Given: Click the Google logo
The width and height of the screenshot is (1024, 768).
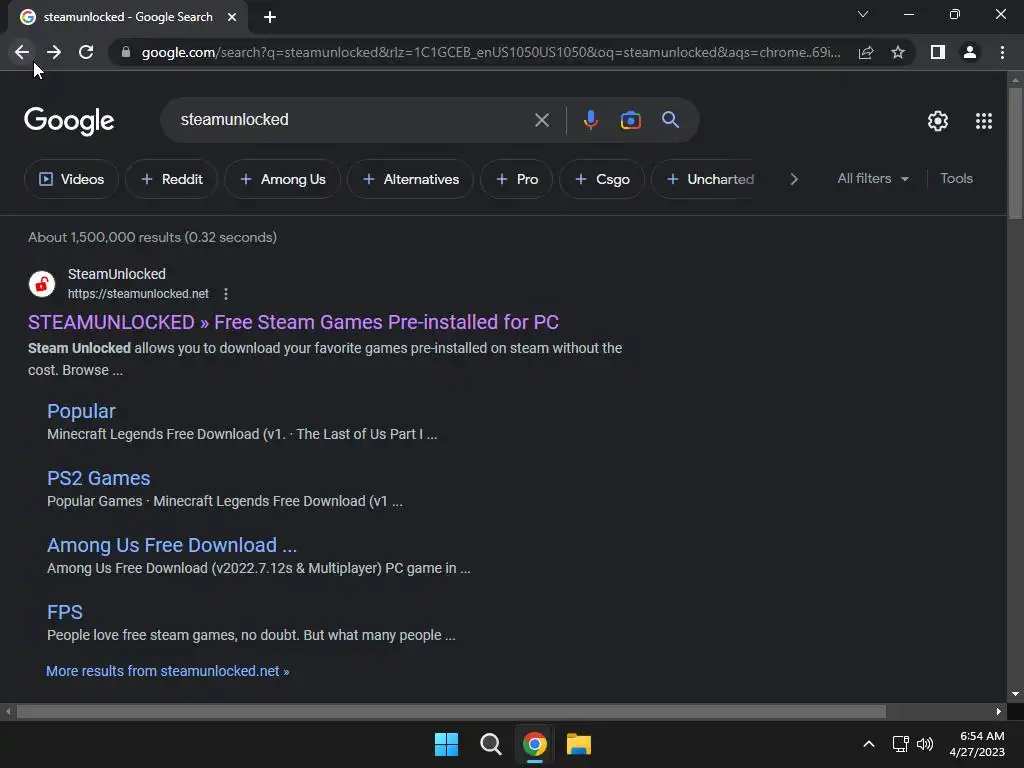Looking at the screenshot, I should (x=69, y=121).
